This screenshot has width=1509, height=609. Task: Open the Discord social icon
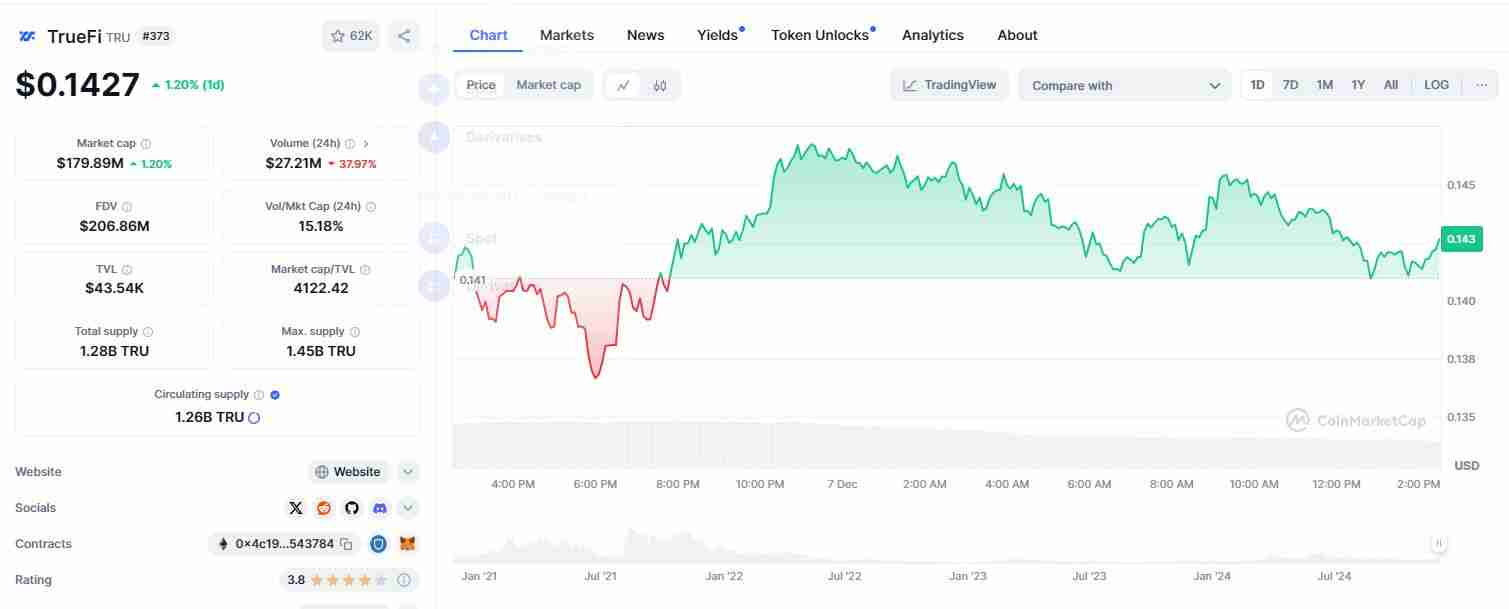point(380,508)
